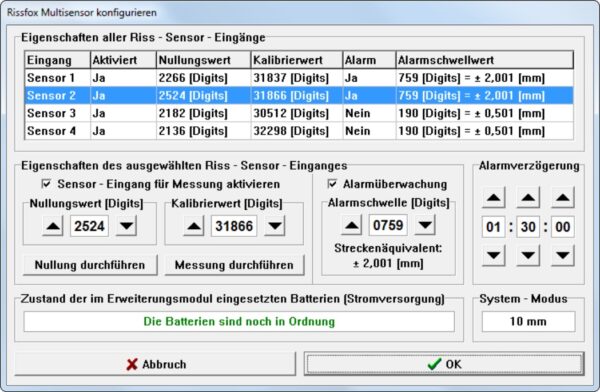Click the Alarmschwelle field showing 0759
This screenshot has height=392, width=600.
[x=388, y=225]
